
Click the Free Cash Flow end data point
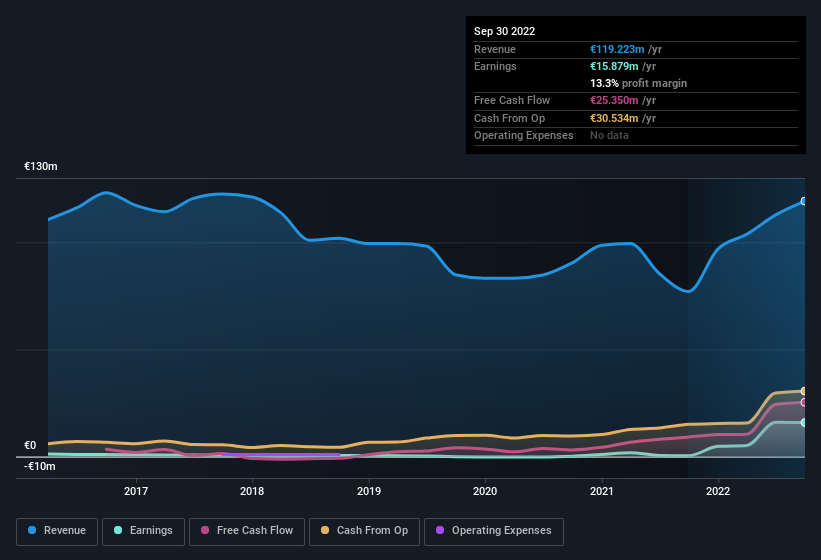[x=804, y=402]
